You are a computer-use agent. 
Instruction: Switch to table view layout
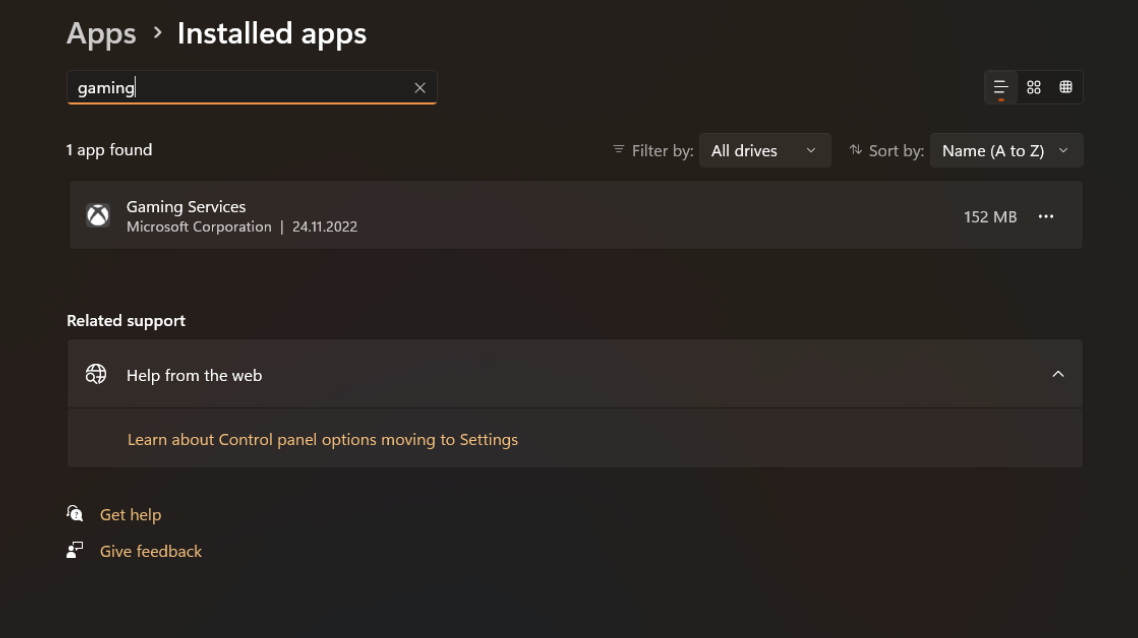click(1065, 88)
